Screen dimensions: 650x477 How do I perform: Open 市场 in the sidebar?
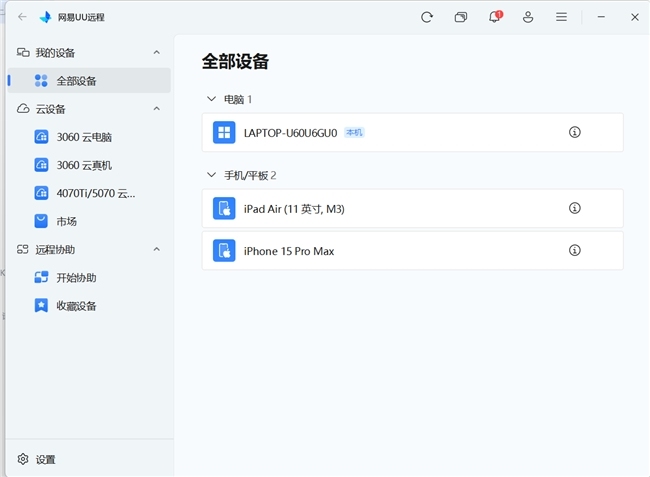(89, 221)
